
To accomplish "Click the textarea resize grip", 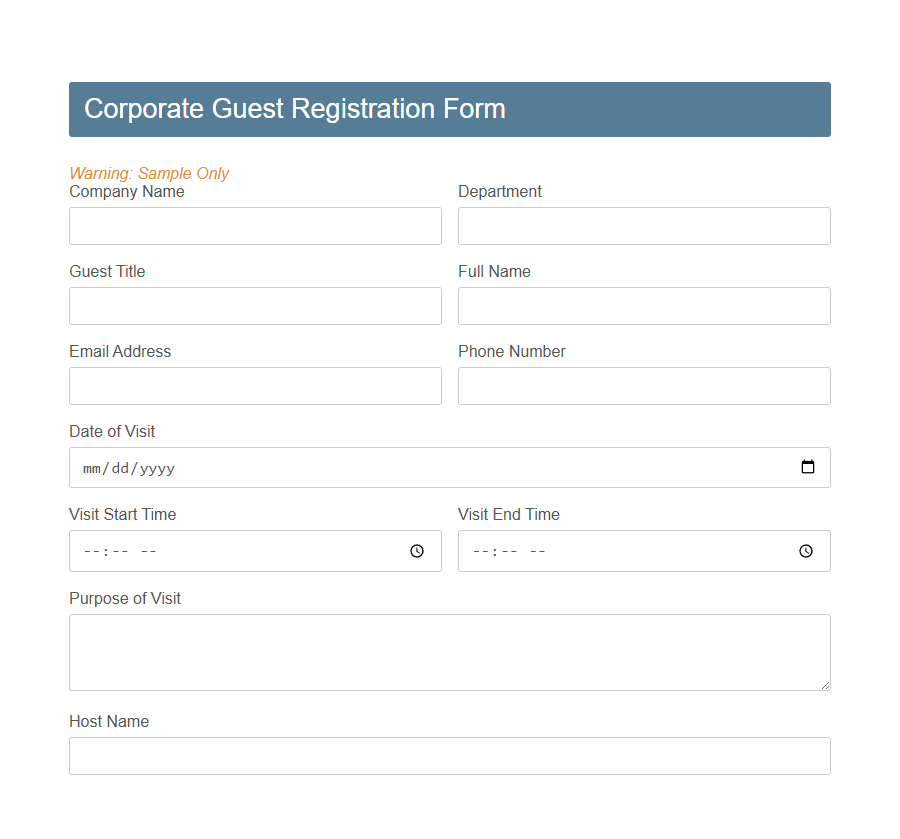I will [x=826, y=686].
